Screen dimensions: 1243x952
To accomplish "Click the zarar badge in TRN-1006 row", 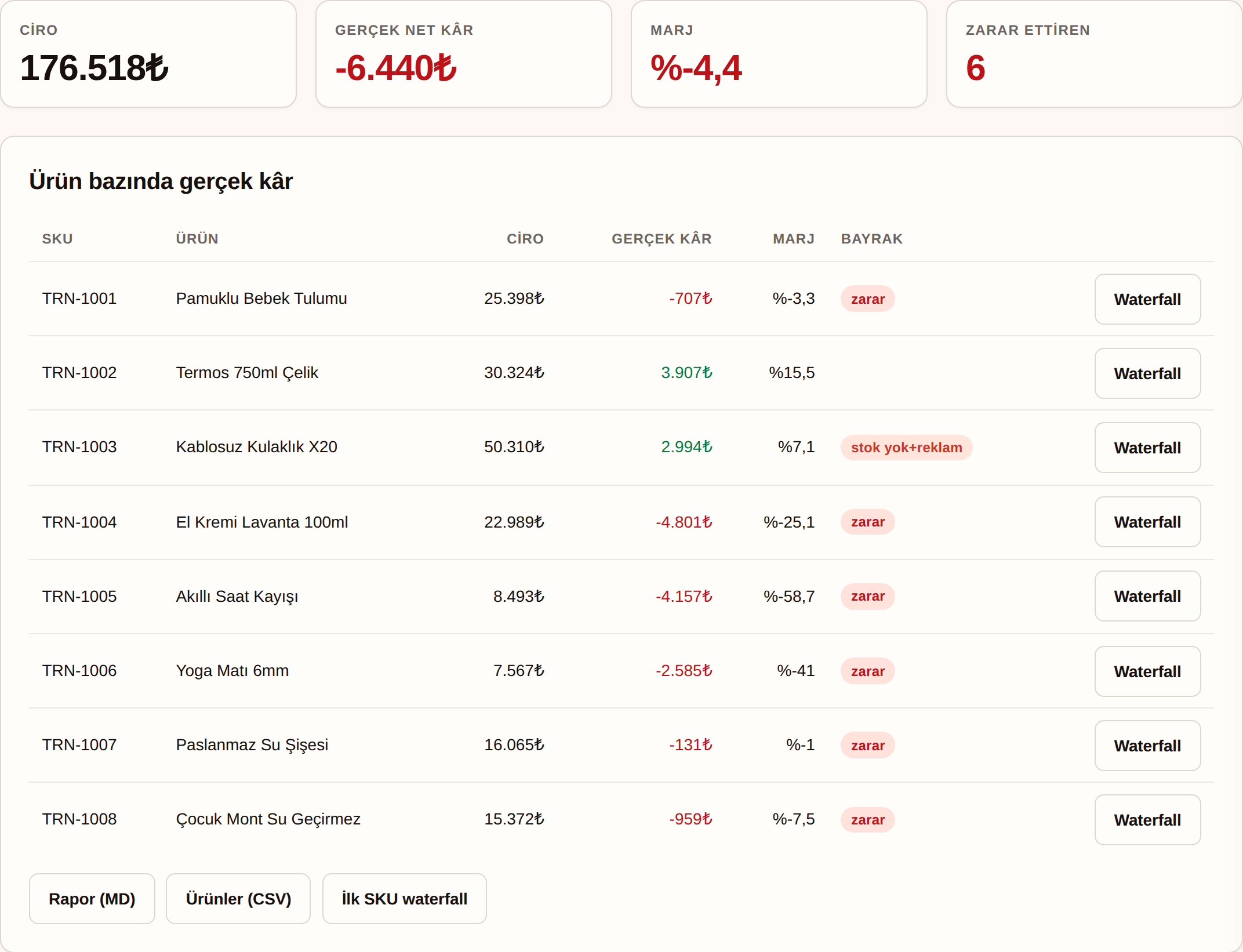I will coord(868,671).
